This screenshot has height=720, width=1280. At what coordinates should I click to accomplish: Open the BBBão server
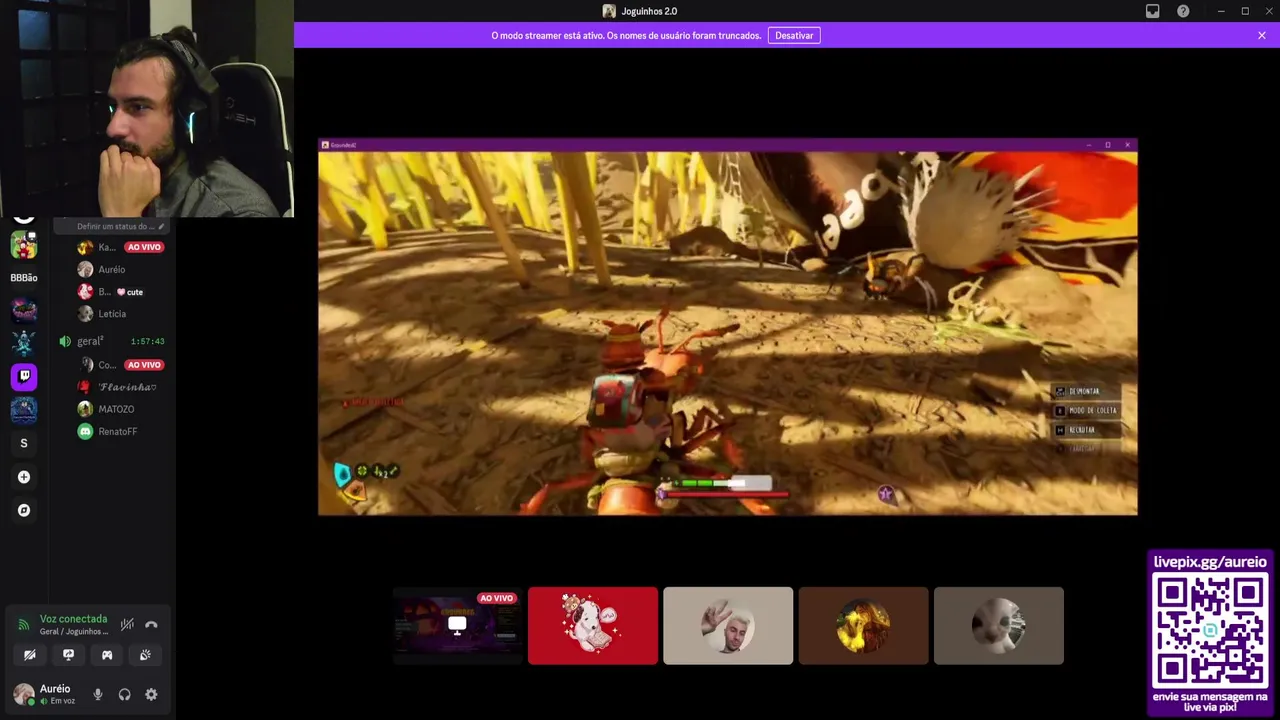(24, 278)
